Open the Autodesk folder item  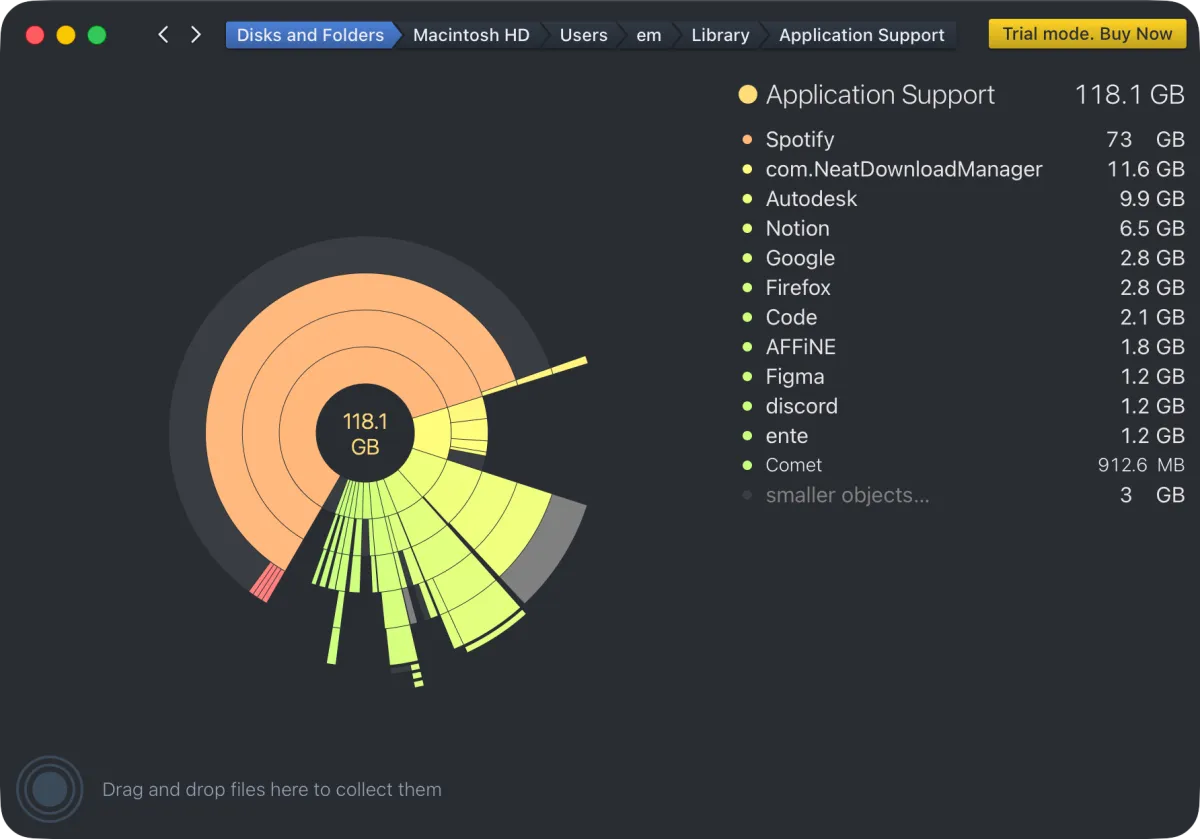[811, 199]
